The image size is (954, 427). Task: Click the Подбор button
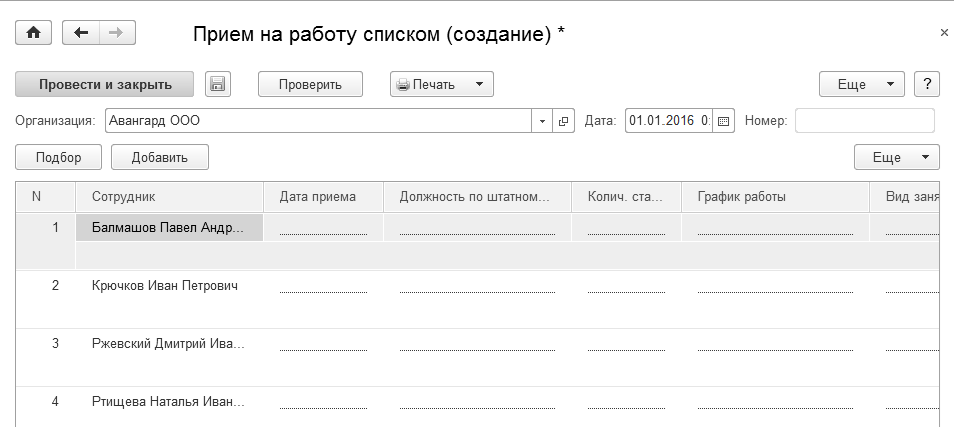pyautogui.click(x=57, y=157)
